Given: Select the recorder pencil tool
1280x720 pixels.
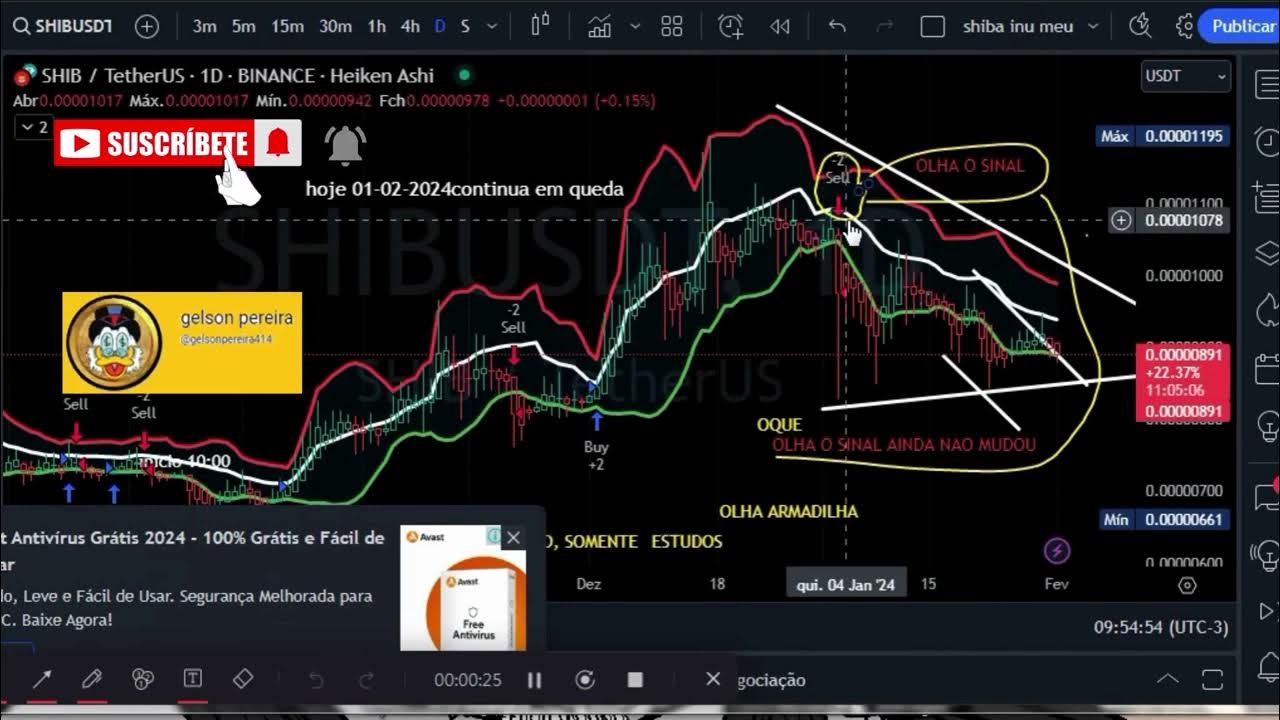Looking at the screenshot, I should tap(92, 680).
